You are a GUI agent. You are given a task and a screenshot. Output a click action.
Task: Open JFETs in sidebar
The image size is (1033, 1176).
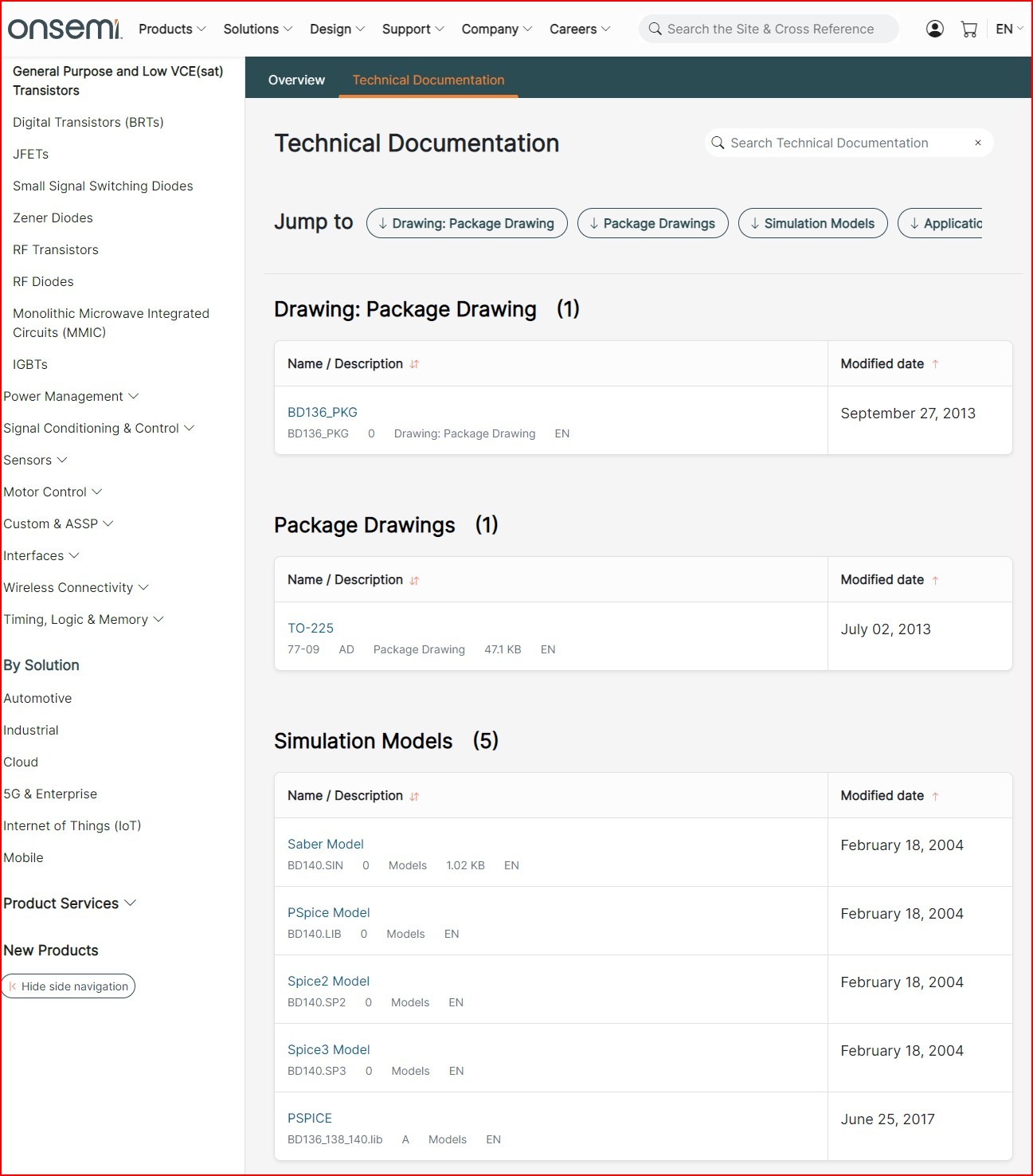30,154
